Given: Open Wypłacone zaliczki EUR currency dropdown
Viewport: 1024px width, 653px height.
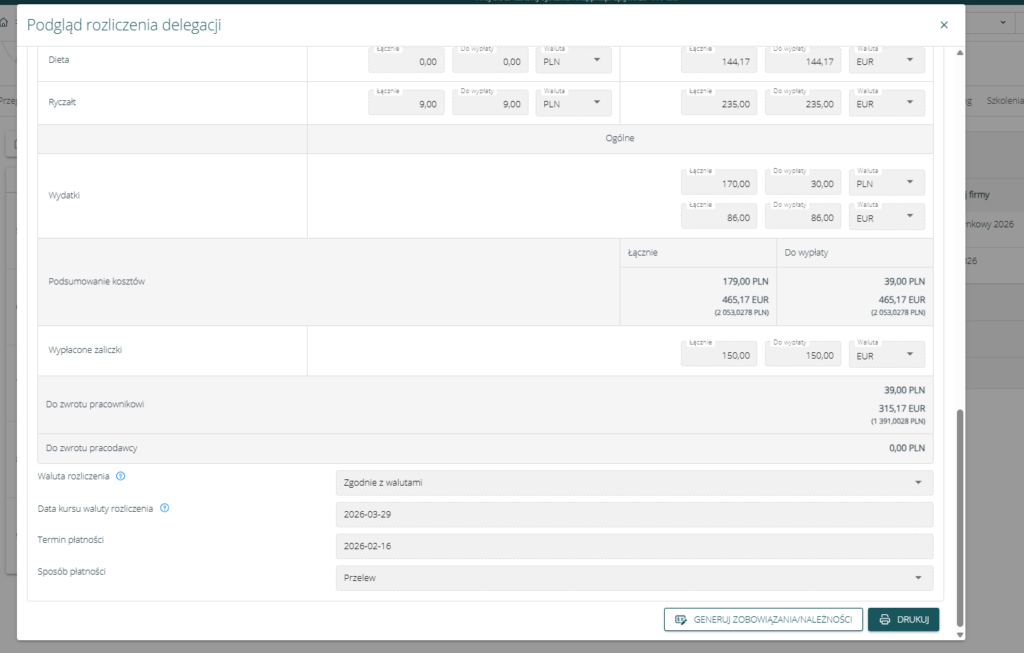Looking at the screenshot, I should pos(886,355).
